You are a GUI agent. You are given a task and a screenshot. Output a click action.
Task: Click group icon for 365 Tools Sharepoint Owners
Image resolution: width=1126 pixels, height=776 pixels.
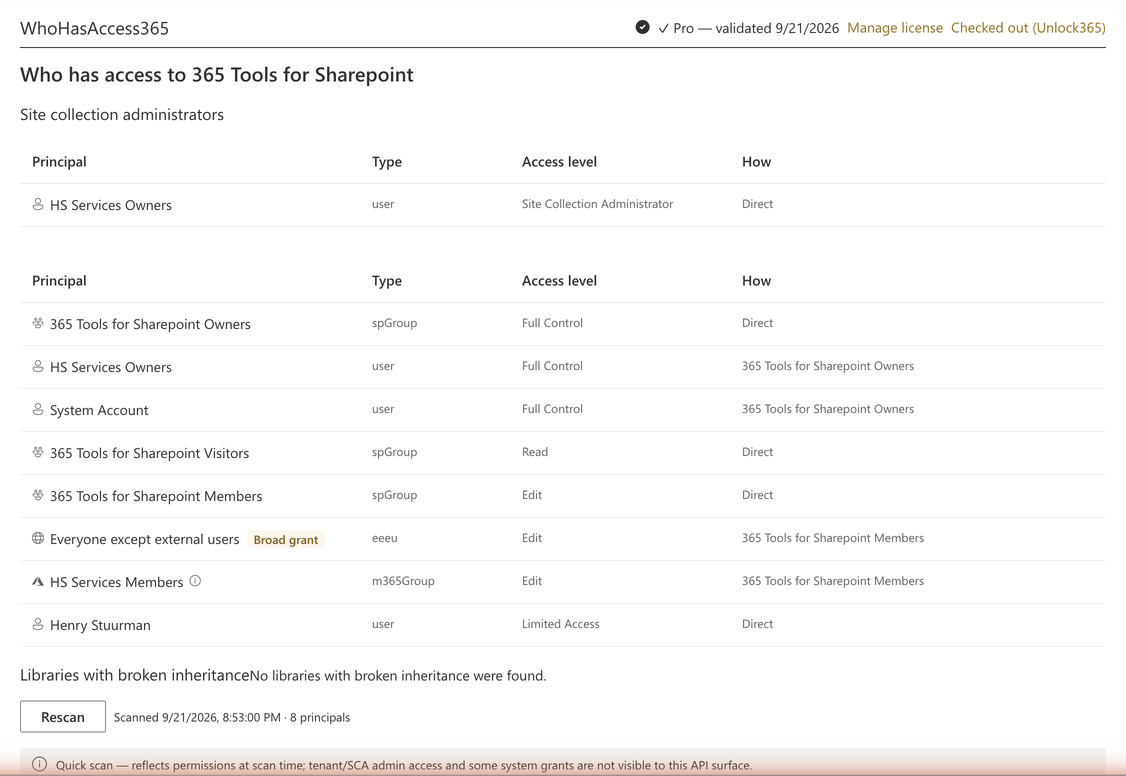(x=38, y=323)
